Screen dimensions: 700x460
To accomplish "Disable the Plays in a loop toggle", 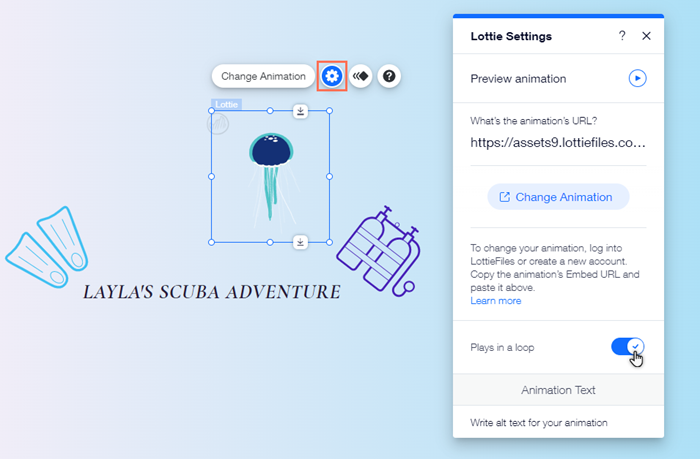I will [628, 347].
